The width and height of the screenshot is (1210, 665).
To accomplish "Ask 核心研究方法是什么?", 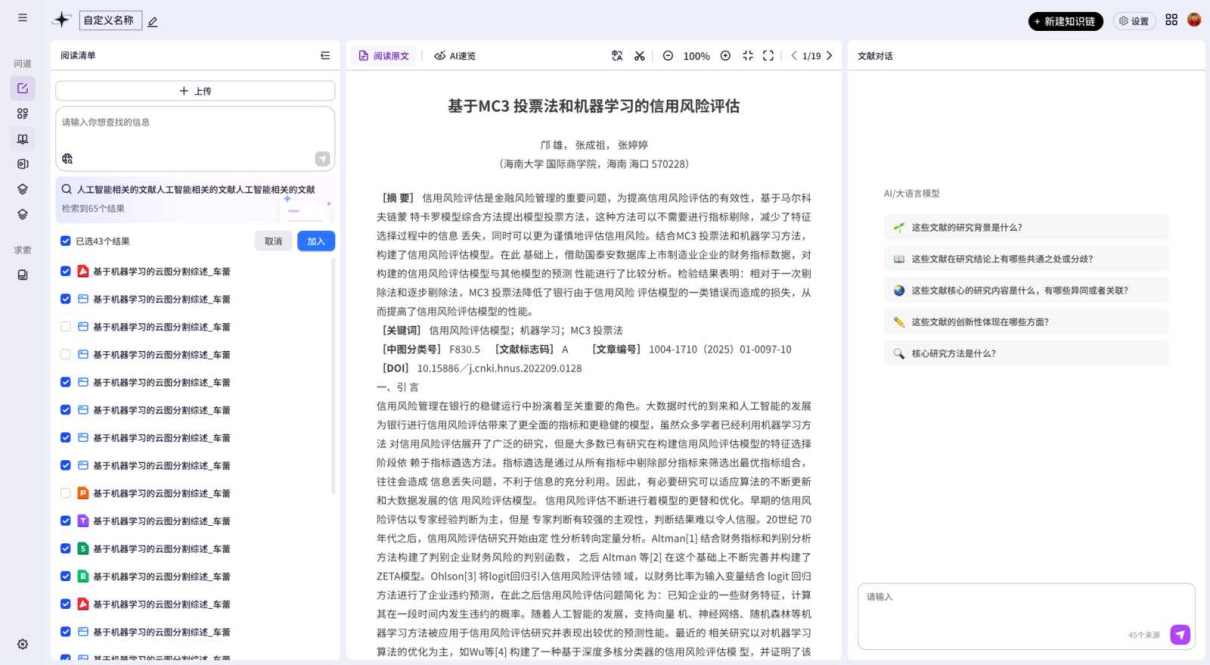I will (1026, 353).
